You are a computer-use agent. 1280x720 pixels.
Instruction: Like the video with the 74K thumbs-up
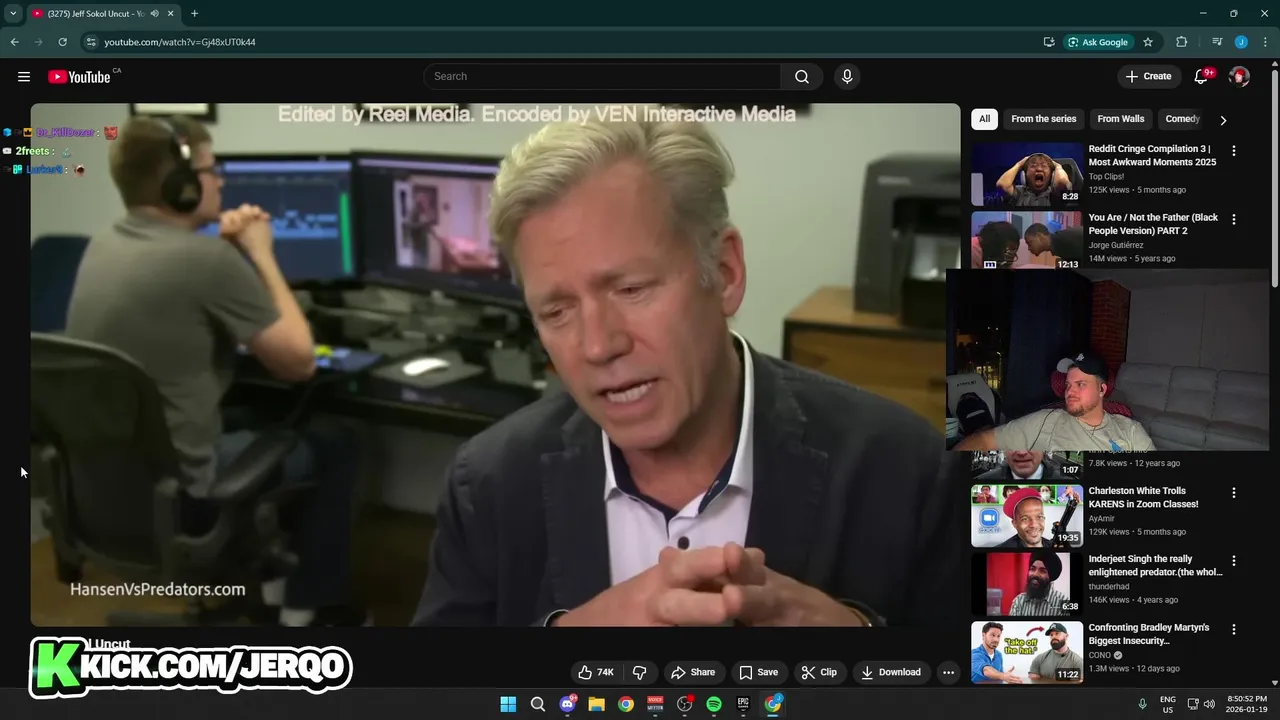tap(596, 672)
